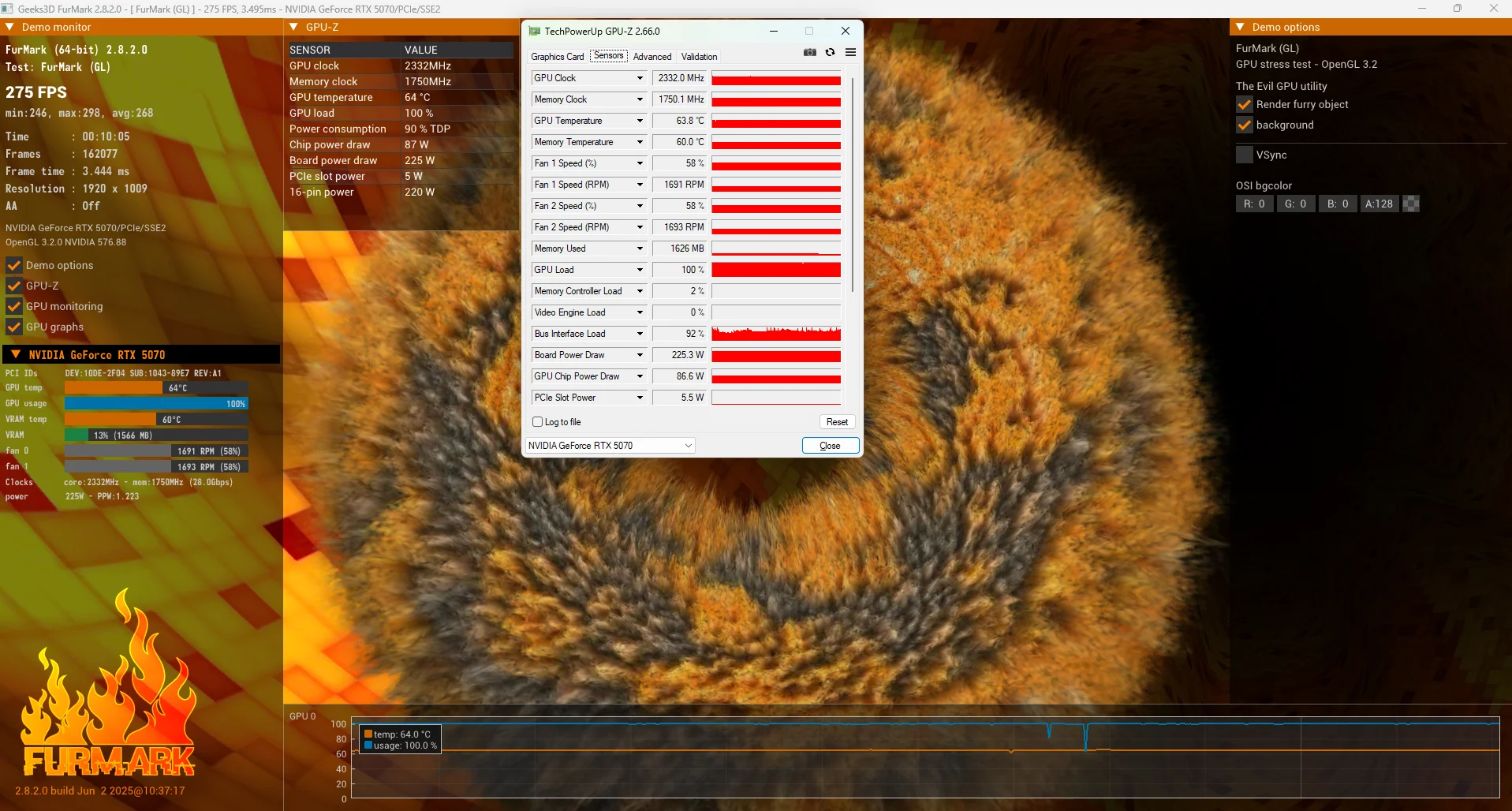1512x811 pixels.
Task: Minimize the FurMark main window
Action: pos(1422,9)
